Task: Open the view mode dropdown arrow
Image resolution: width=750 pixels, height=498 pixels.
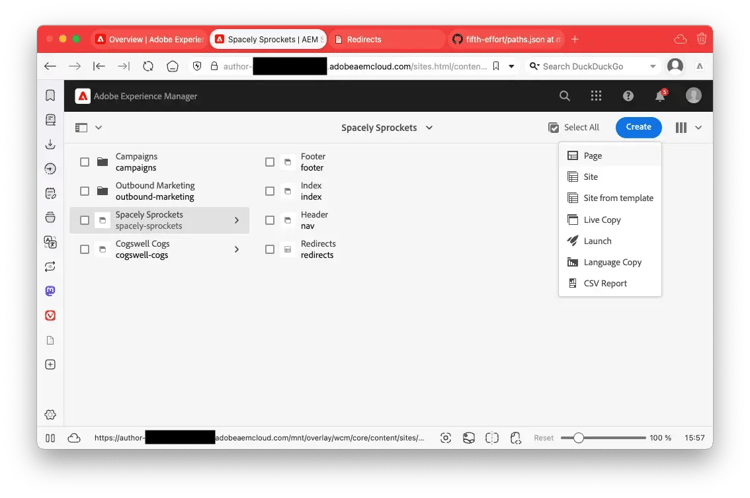Action: pyautogui.click(x=698, y=128)
